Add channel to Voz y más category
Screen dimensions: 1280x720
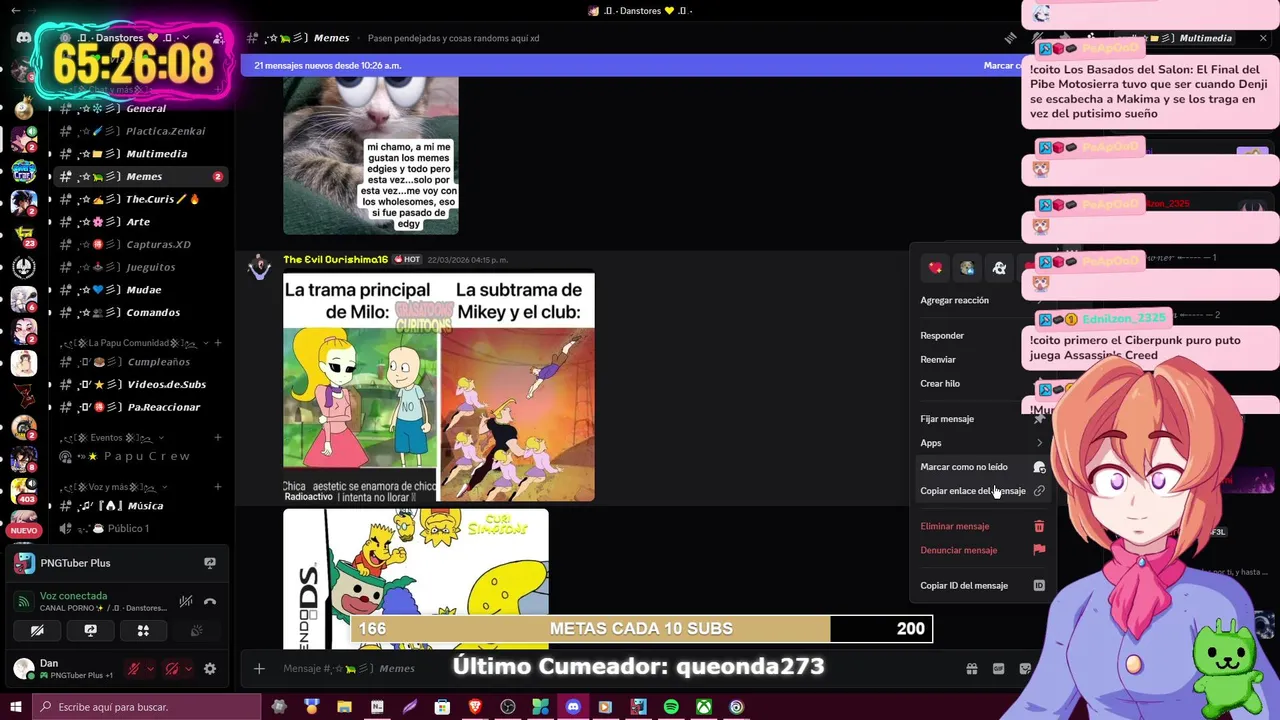[x=217, y=487]
